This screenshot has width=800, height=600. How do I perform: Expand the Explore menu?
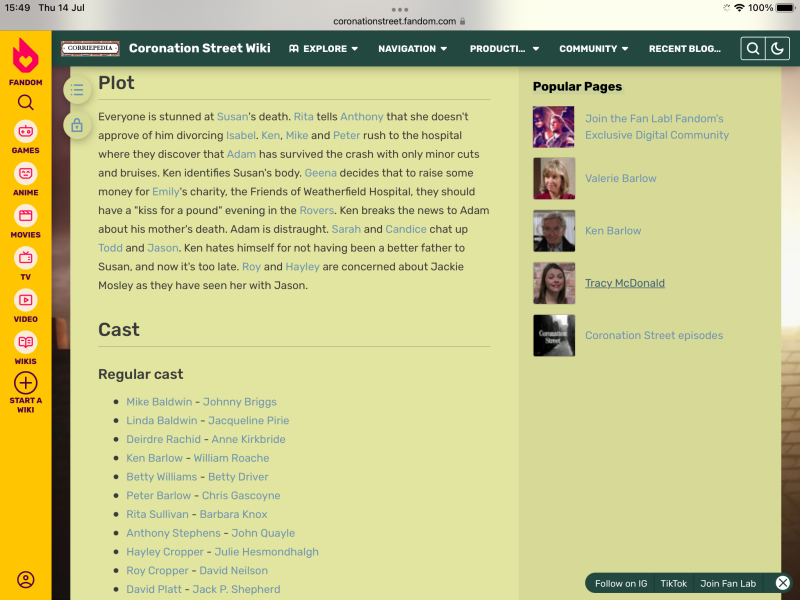click(323, 48)
